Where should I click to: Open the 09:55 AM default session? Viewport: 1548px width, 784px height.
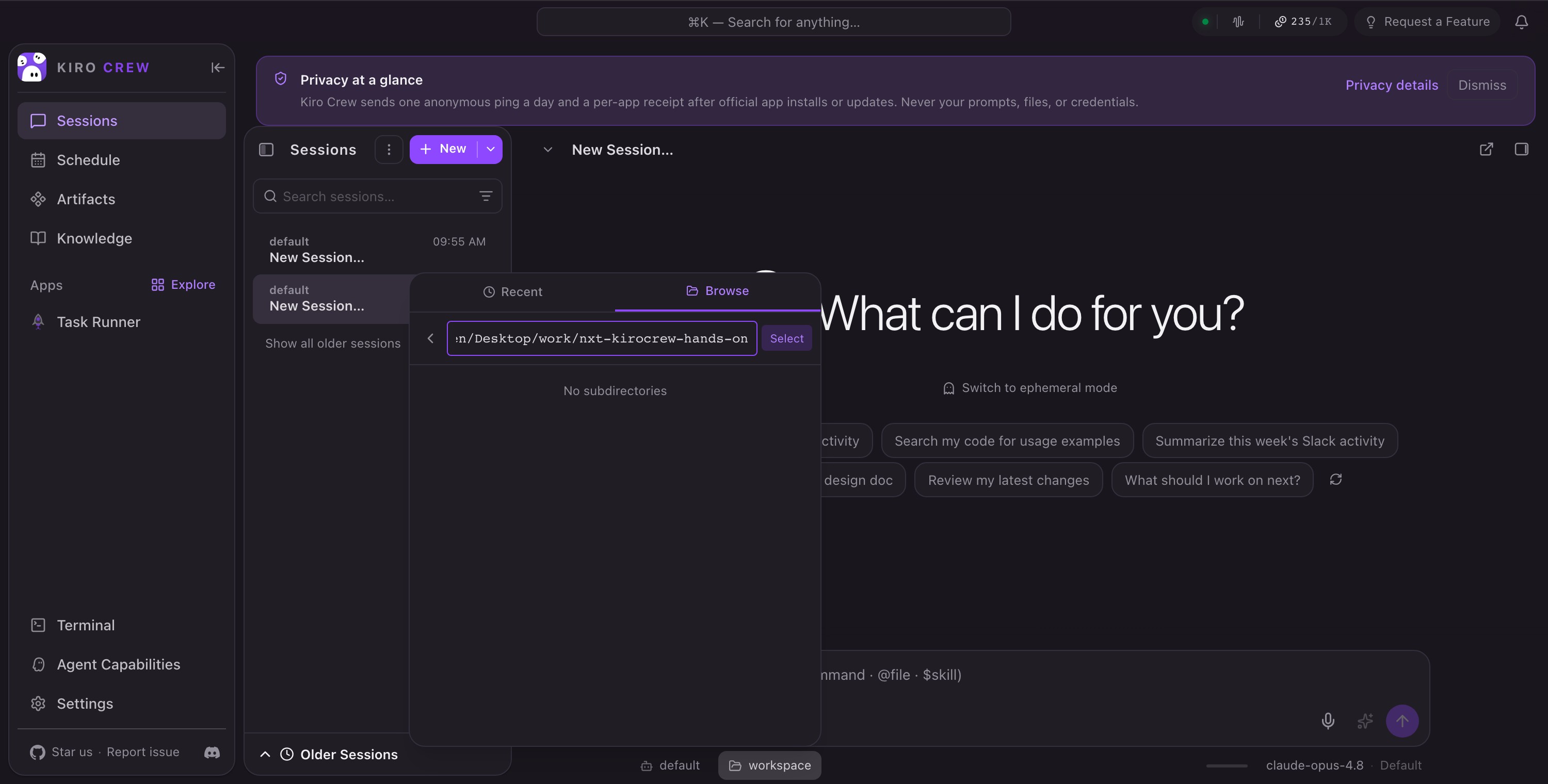coord(377,250)
